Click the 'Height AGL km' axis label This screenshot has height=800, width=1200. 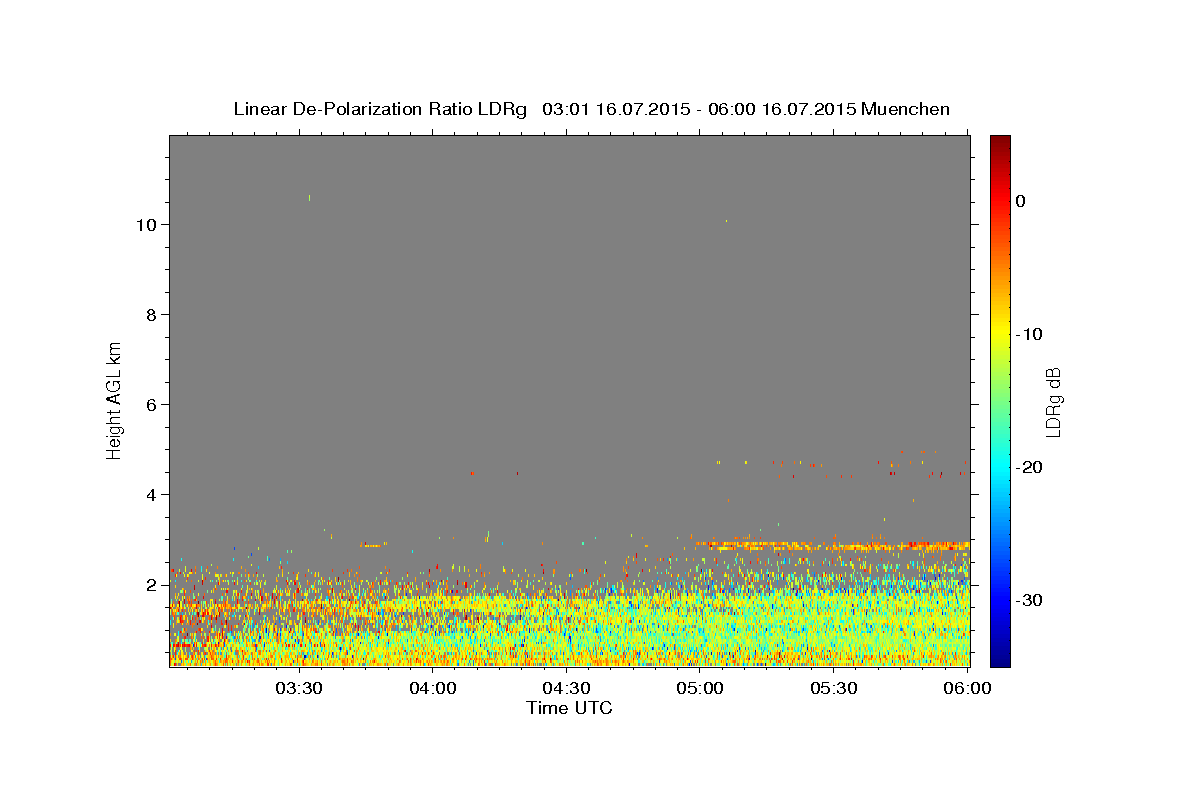point(114,400)
